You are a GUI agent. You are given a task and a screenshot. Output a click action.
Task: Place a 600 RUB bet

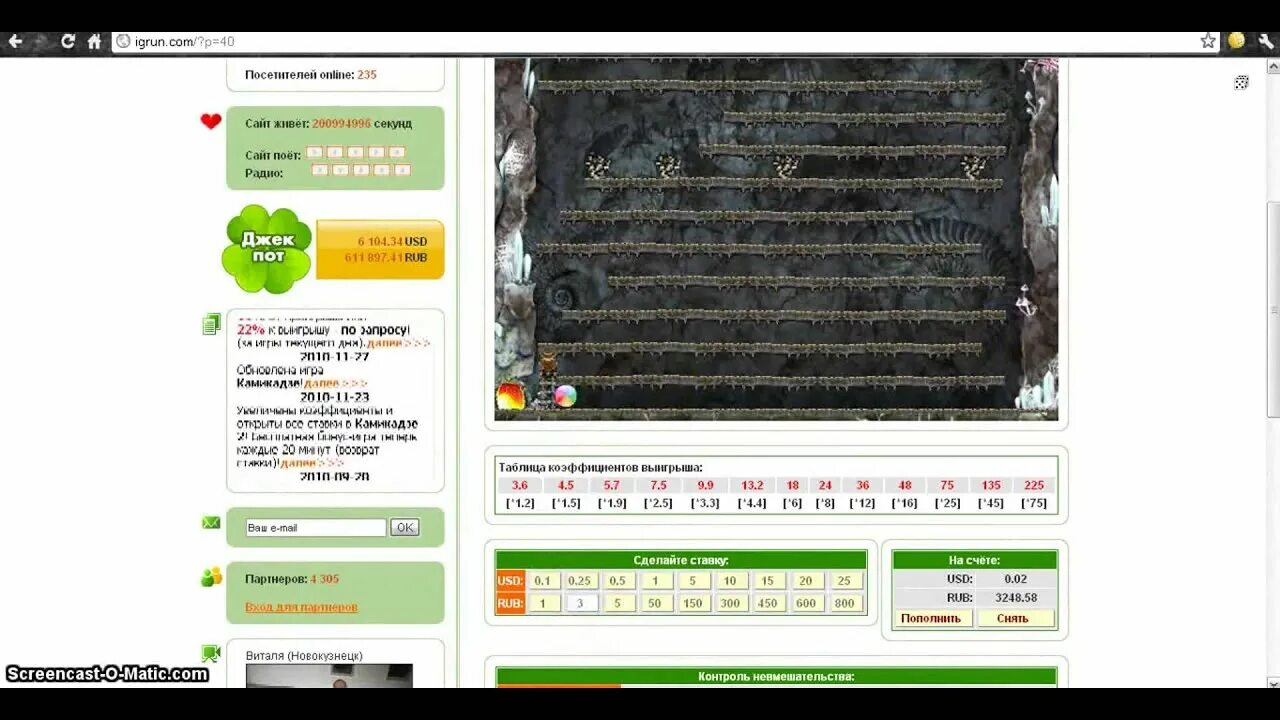(806, 603)
